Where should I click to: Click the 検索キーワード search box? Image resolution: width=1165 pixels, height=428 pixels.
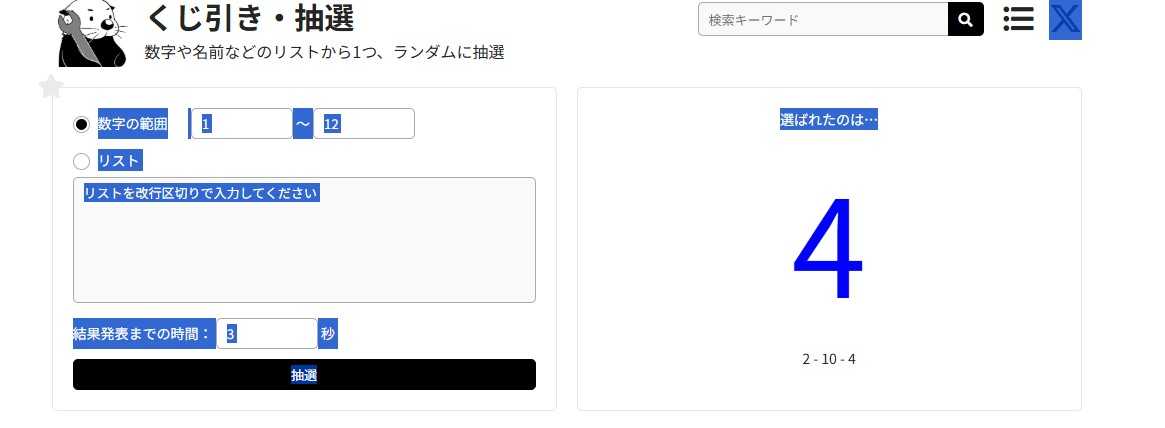[822, 19]
